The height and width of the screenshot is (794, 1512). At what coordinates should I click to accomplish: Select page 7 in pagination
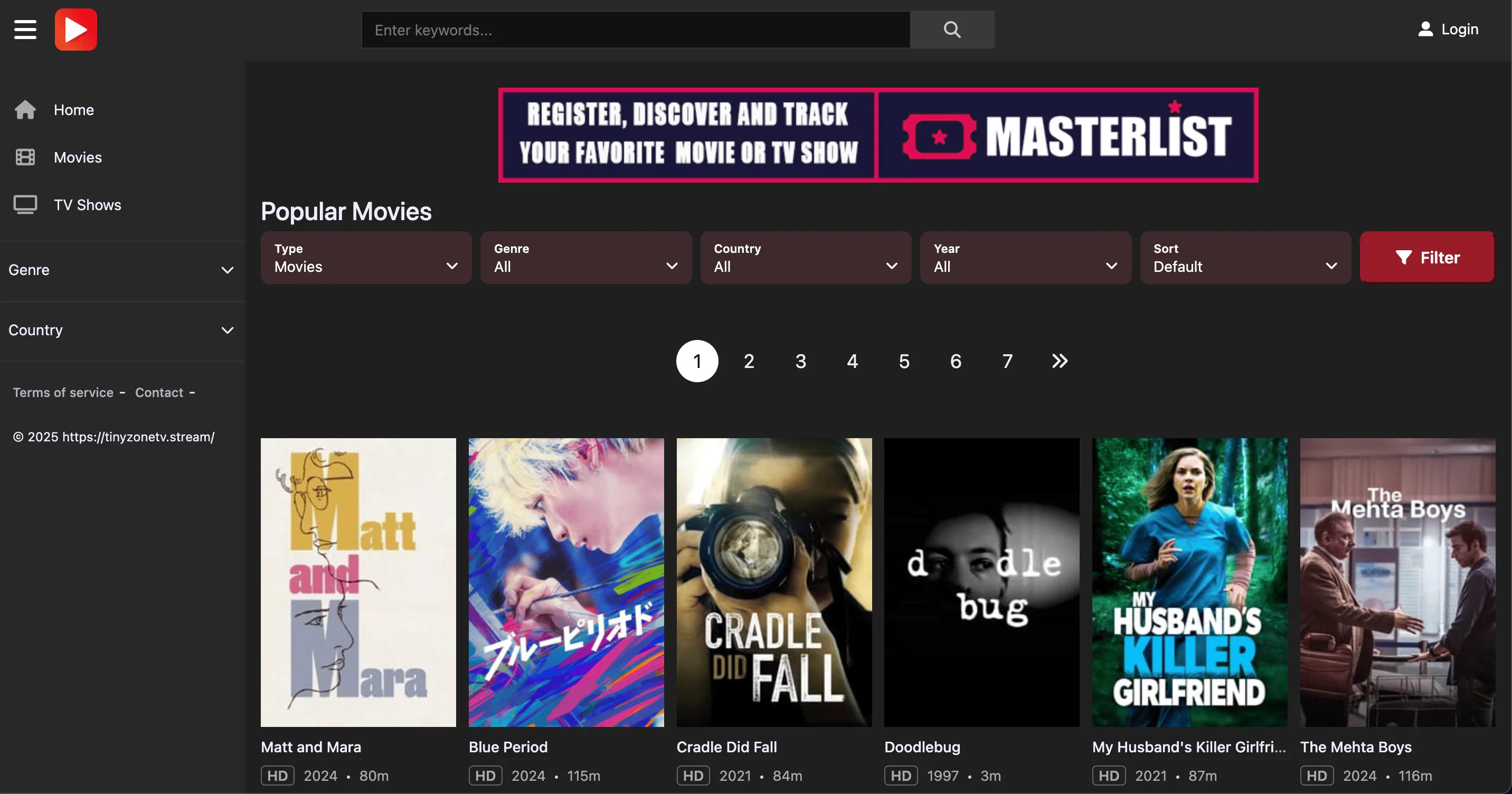tap(1007, 361)
